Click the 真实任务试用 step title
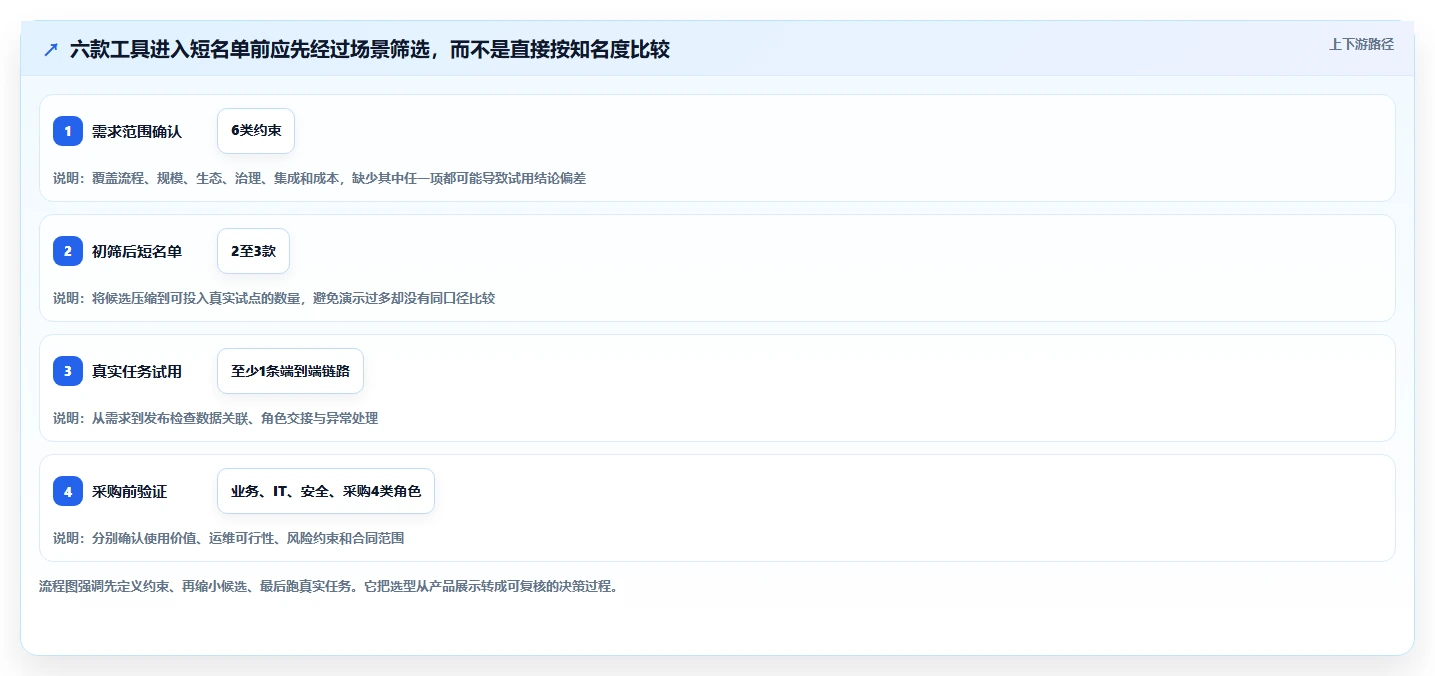 click(x=137, y=371)
